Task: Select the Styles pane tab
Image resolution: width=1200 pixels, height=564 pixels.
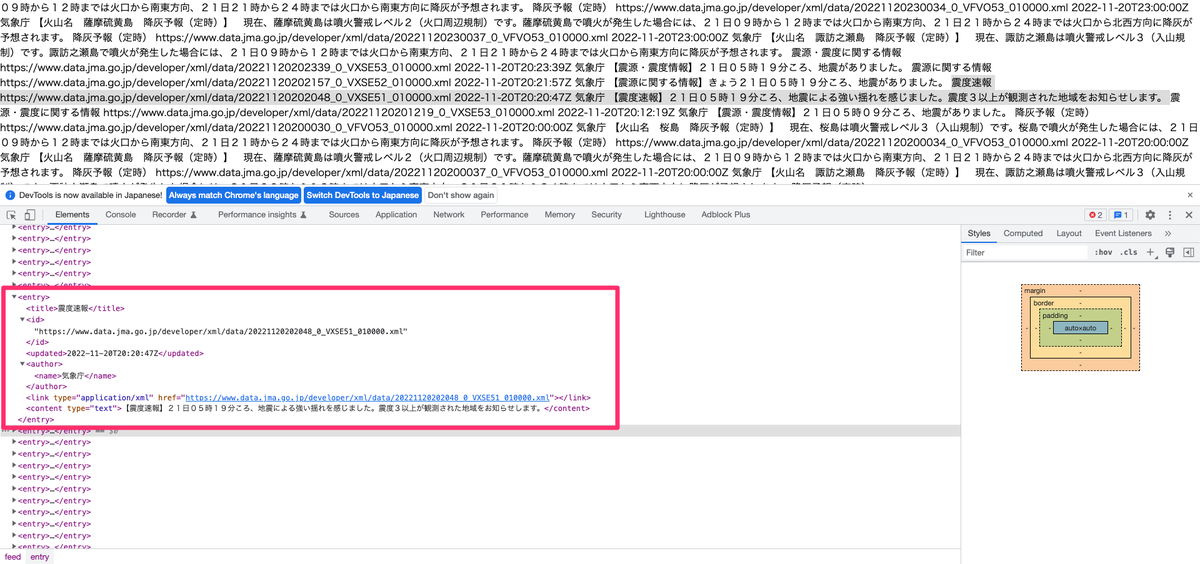Action: [x=979, y=233]
